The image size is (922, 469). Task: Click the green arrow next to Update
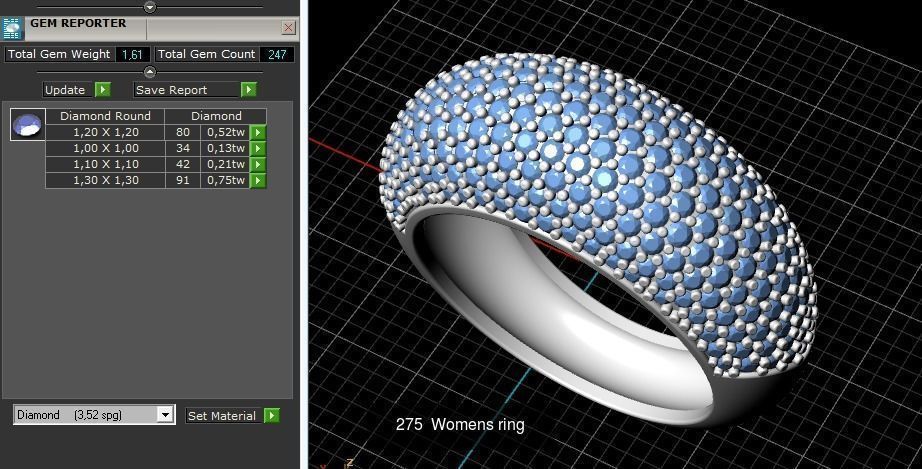coord(103,89)
